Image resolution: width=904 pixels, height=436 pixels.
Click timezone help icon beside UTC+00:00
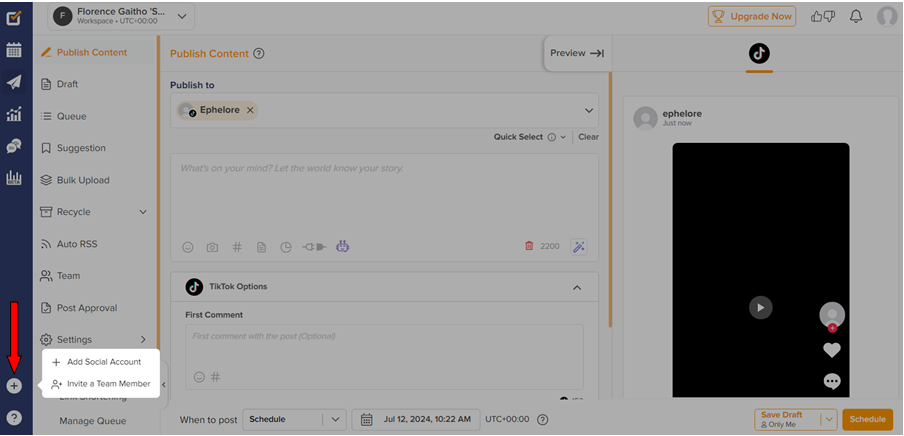point(542,419)
